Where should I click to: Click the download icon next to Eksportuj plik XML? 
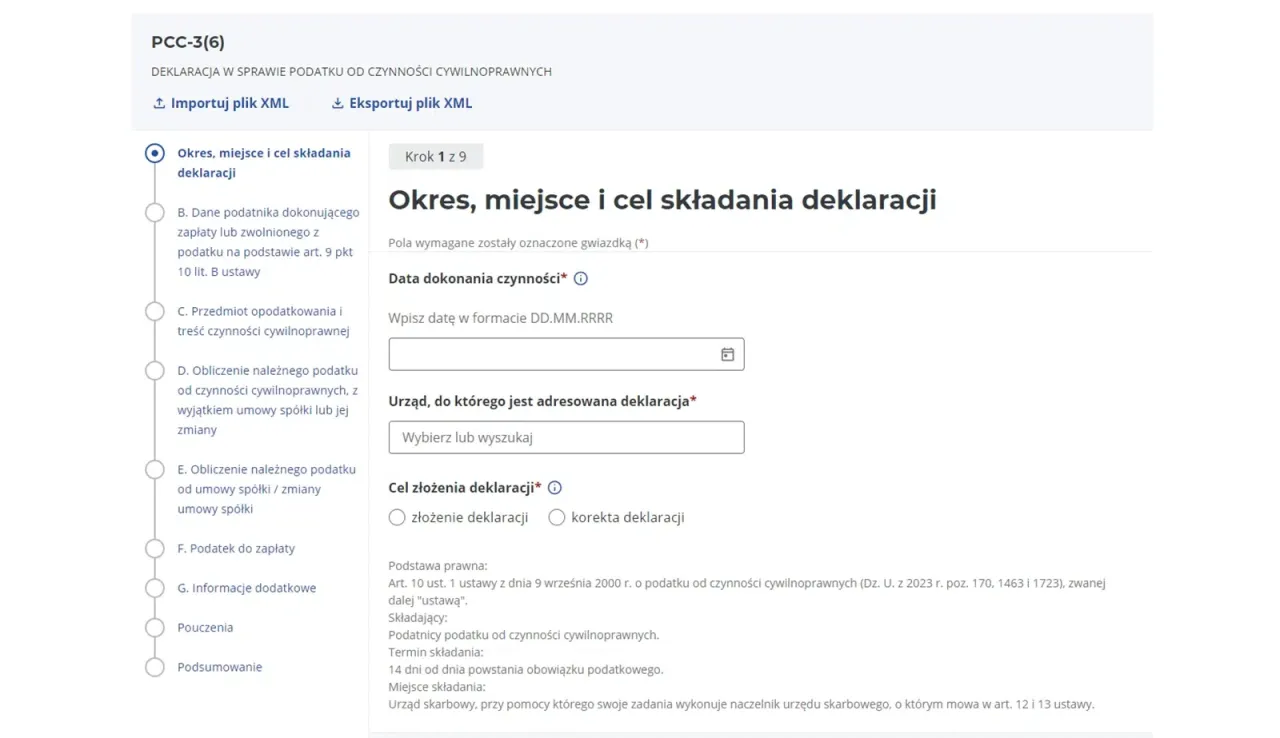coord(338,103)
